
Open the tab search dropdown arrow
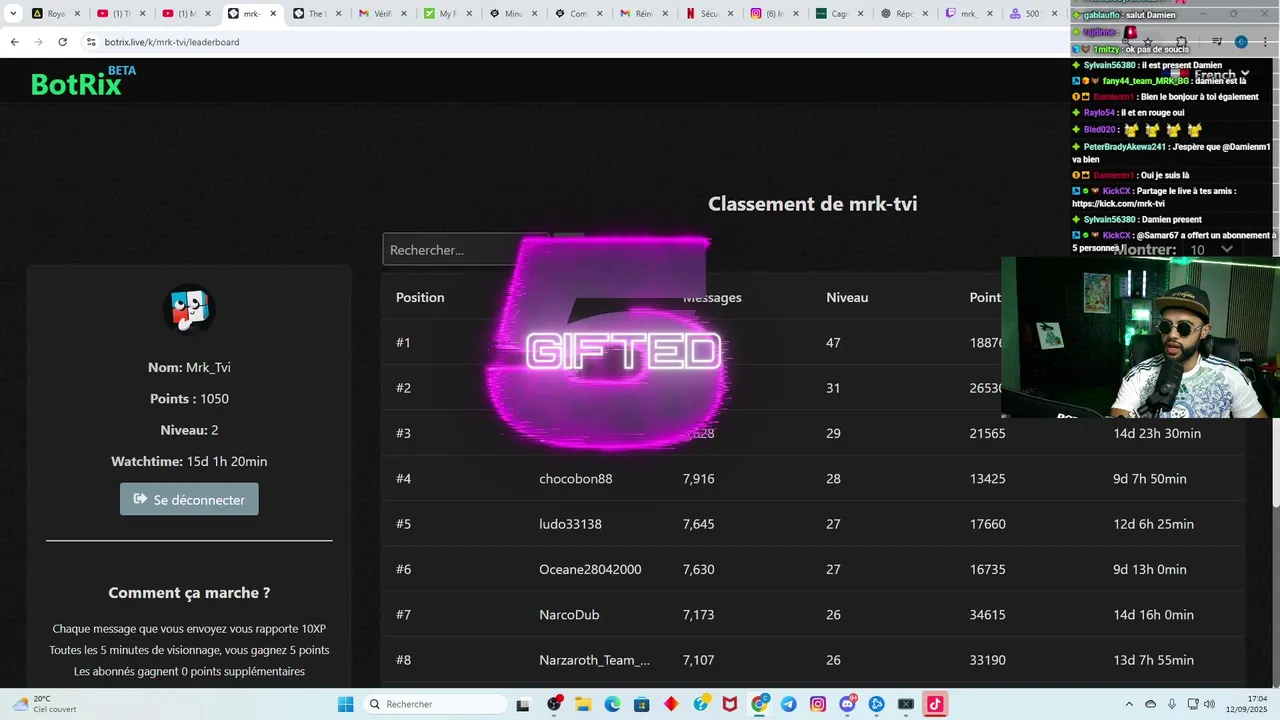click(13, 14)
